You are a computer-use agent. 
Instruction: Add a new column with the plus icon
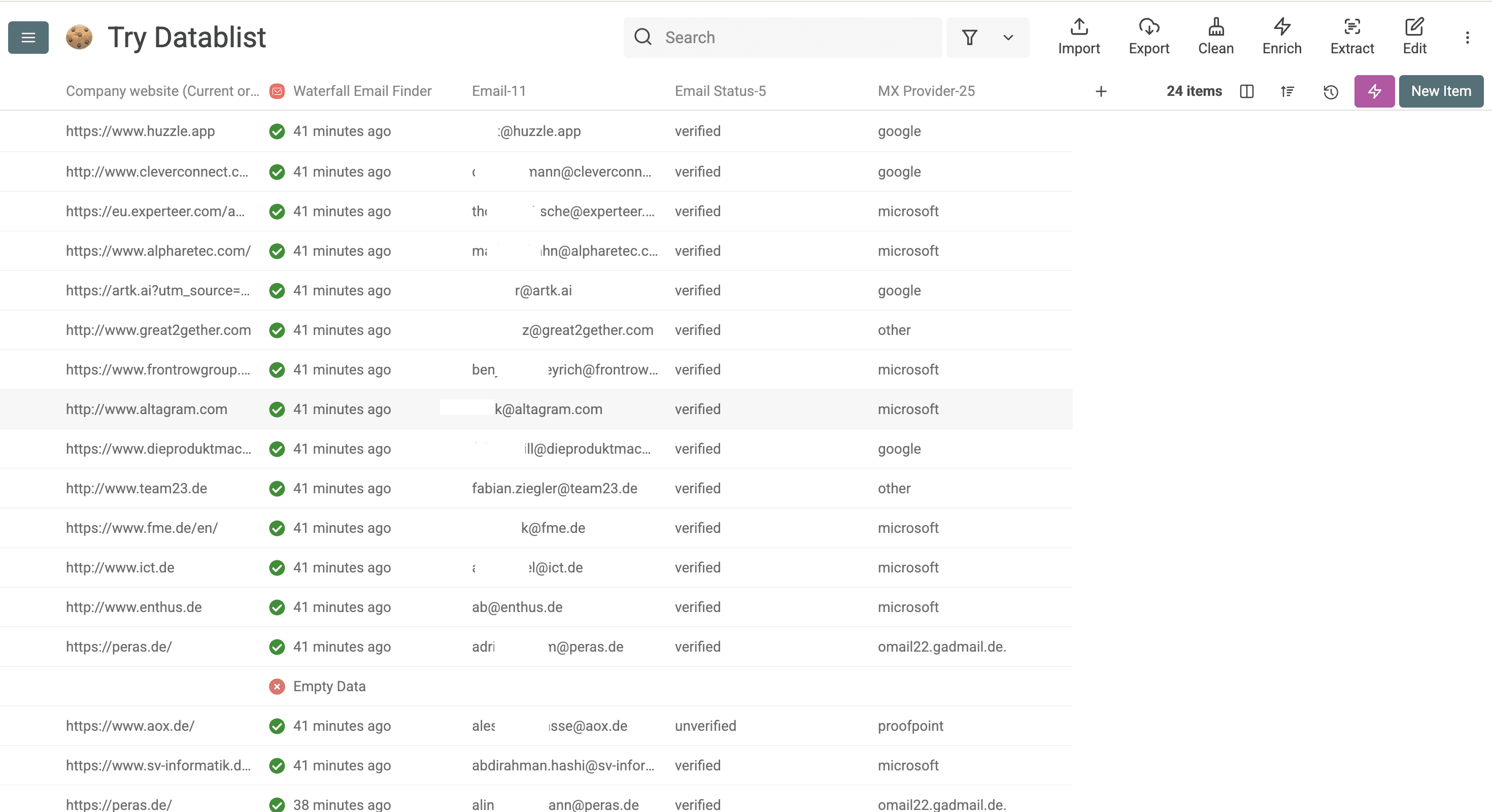1101,91
